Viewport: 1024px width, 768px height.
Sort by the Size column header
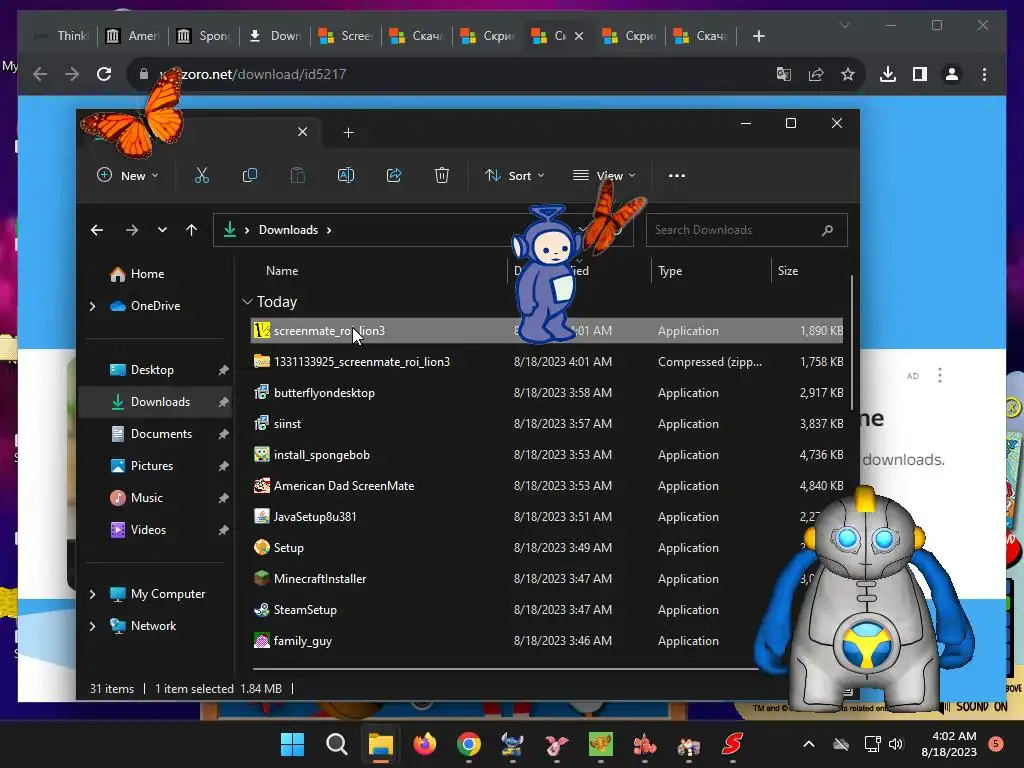(788, 270)
